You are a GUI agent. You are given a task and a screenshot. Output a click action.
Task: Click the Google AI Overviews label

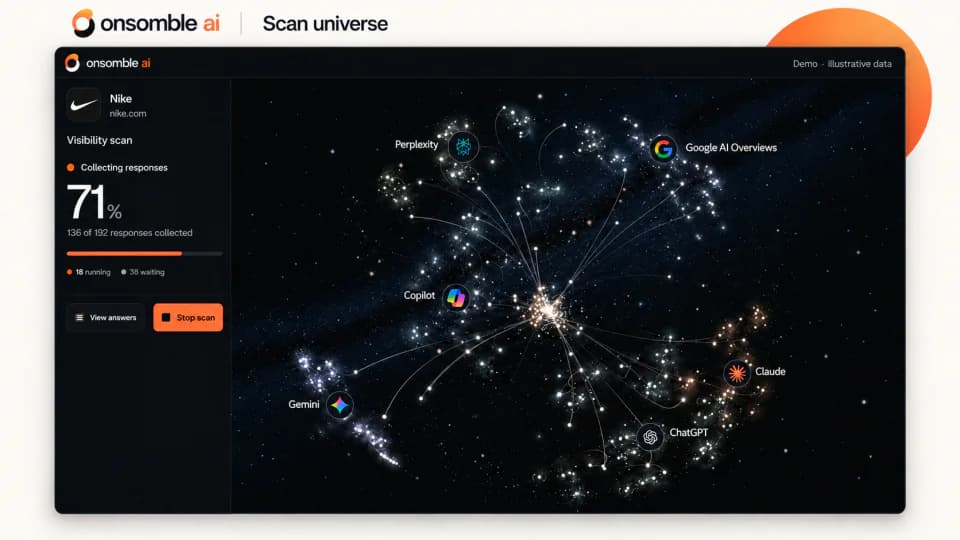[x=731, y=148]
